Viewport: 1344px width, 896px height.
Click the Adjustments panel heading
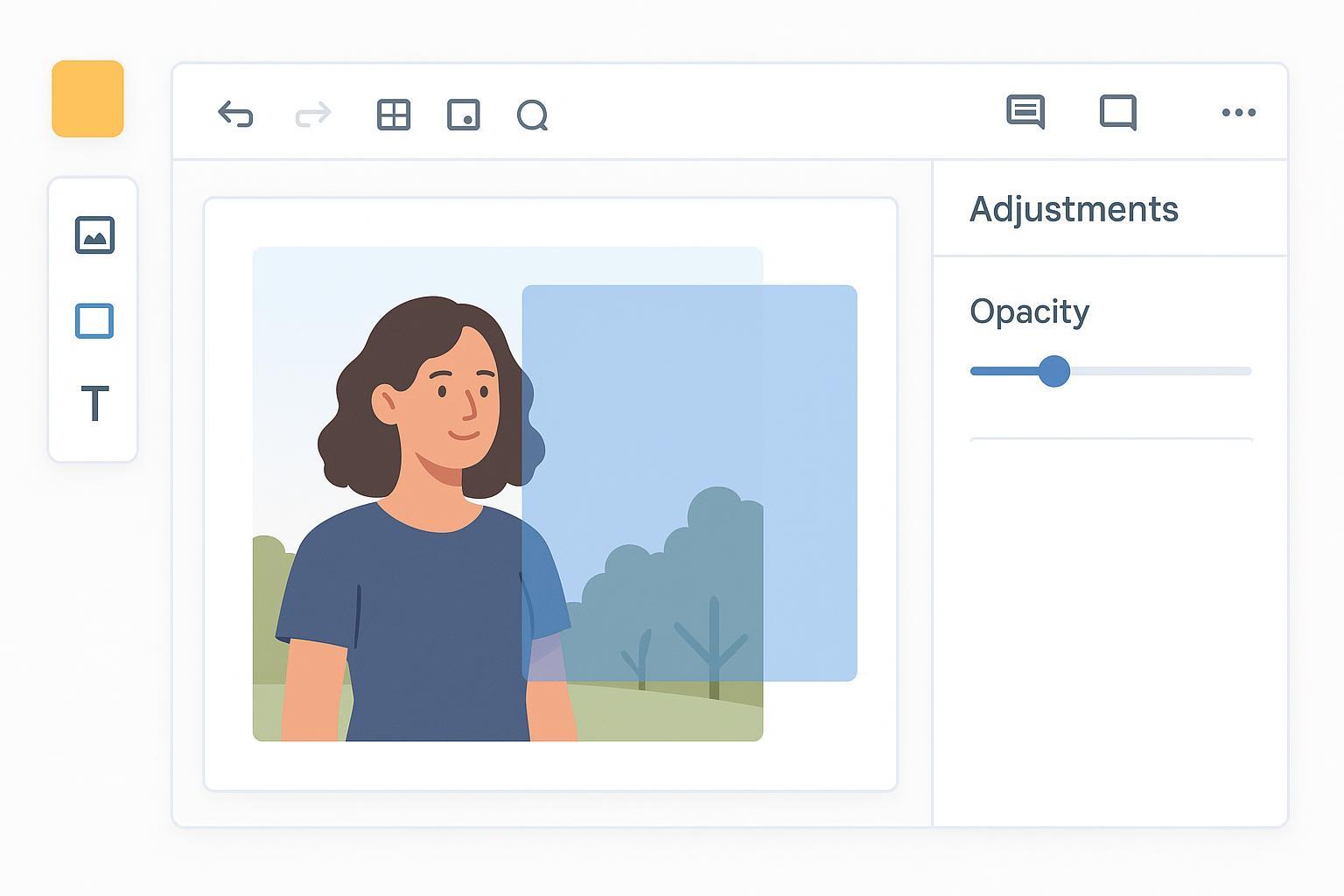[1074, 209]
